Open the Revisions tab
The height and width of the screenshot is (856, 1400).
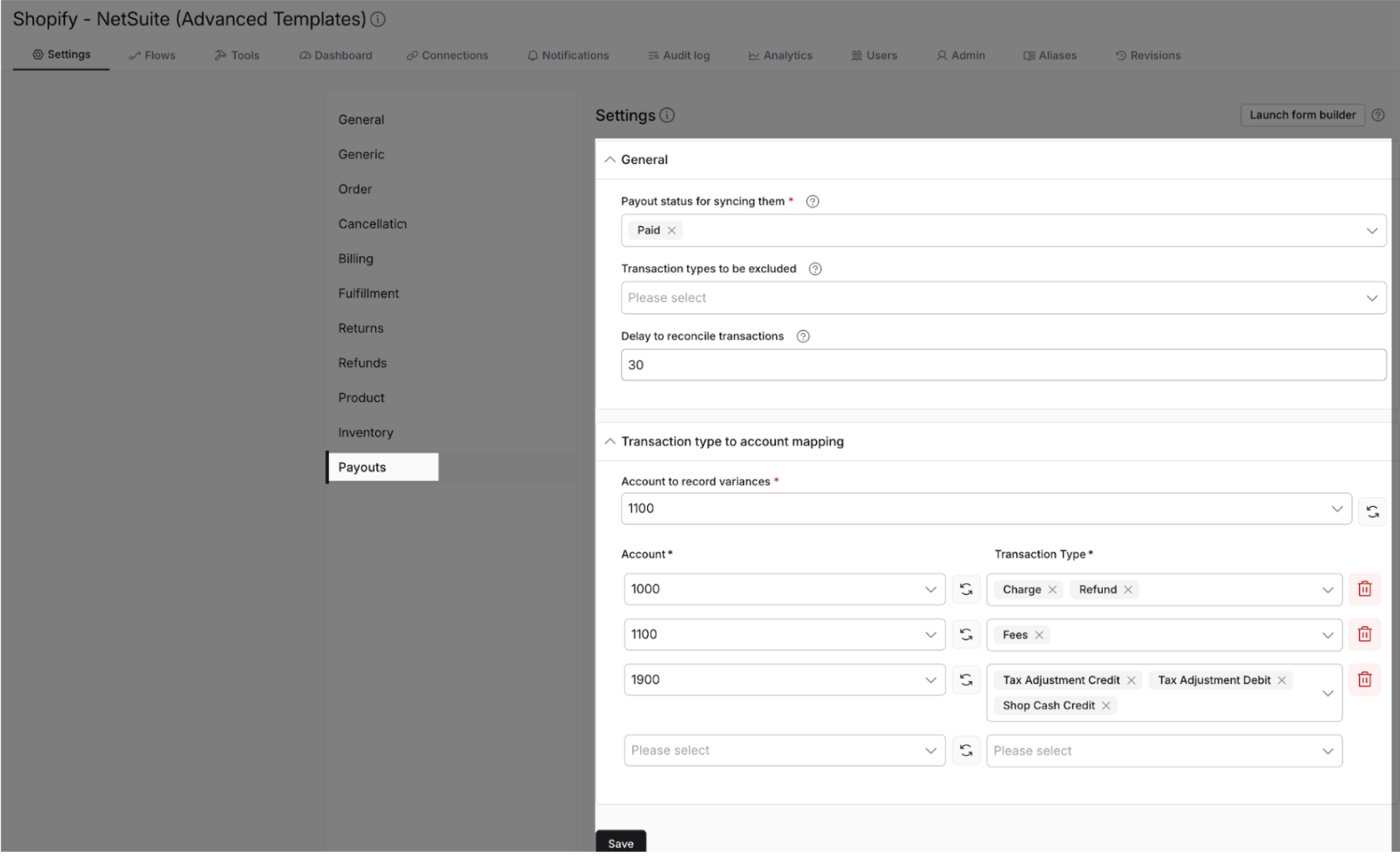(1148, 55)
